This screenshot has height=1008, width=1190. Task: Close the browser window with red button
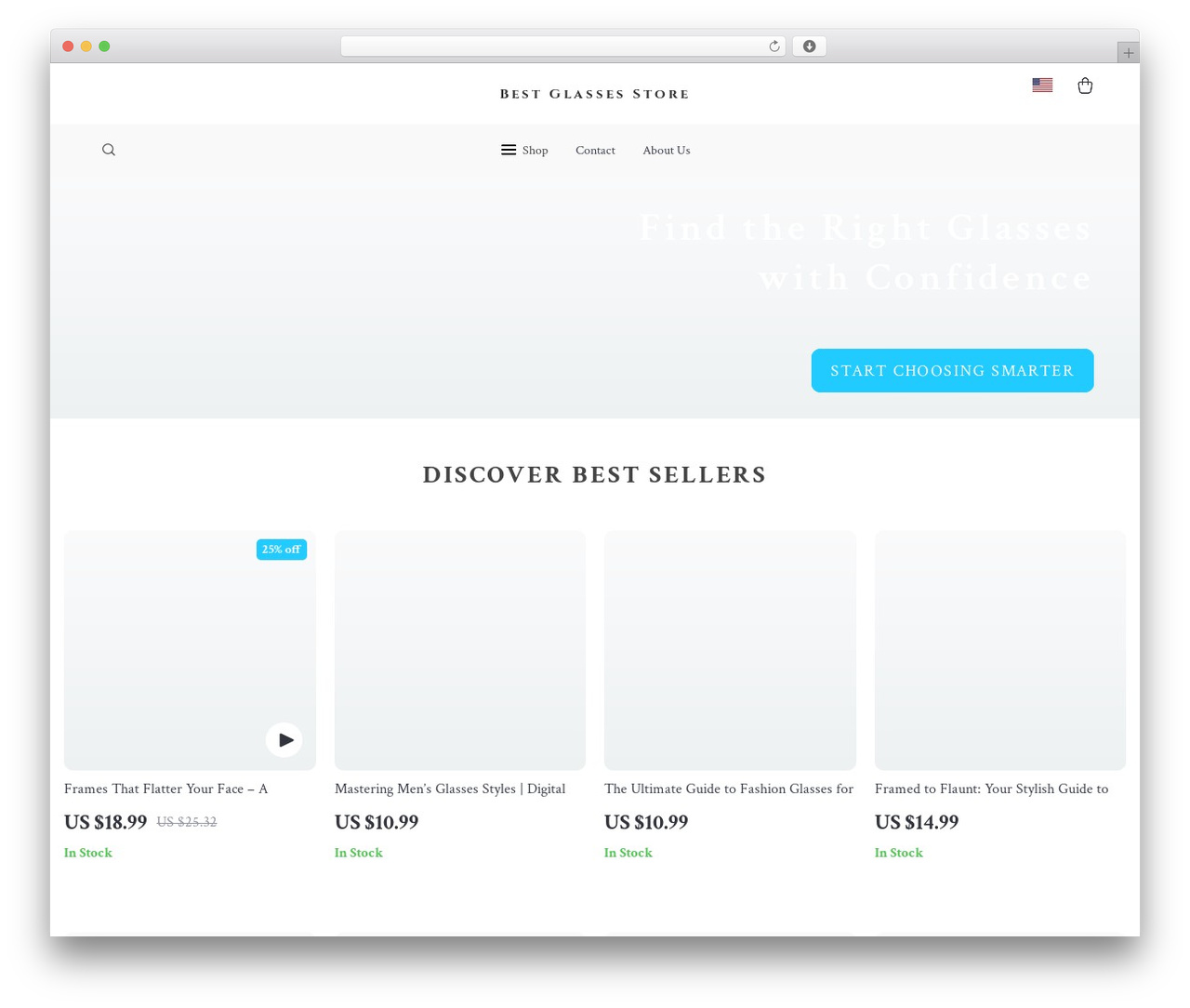tap(68, 46)
